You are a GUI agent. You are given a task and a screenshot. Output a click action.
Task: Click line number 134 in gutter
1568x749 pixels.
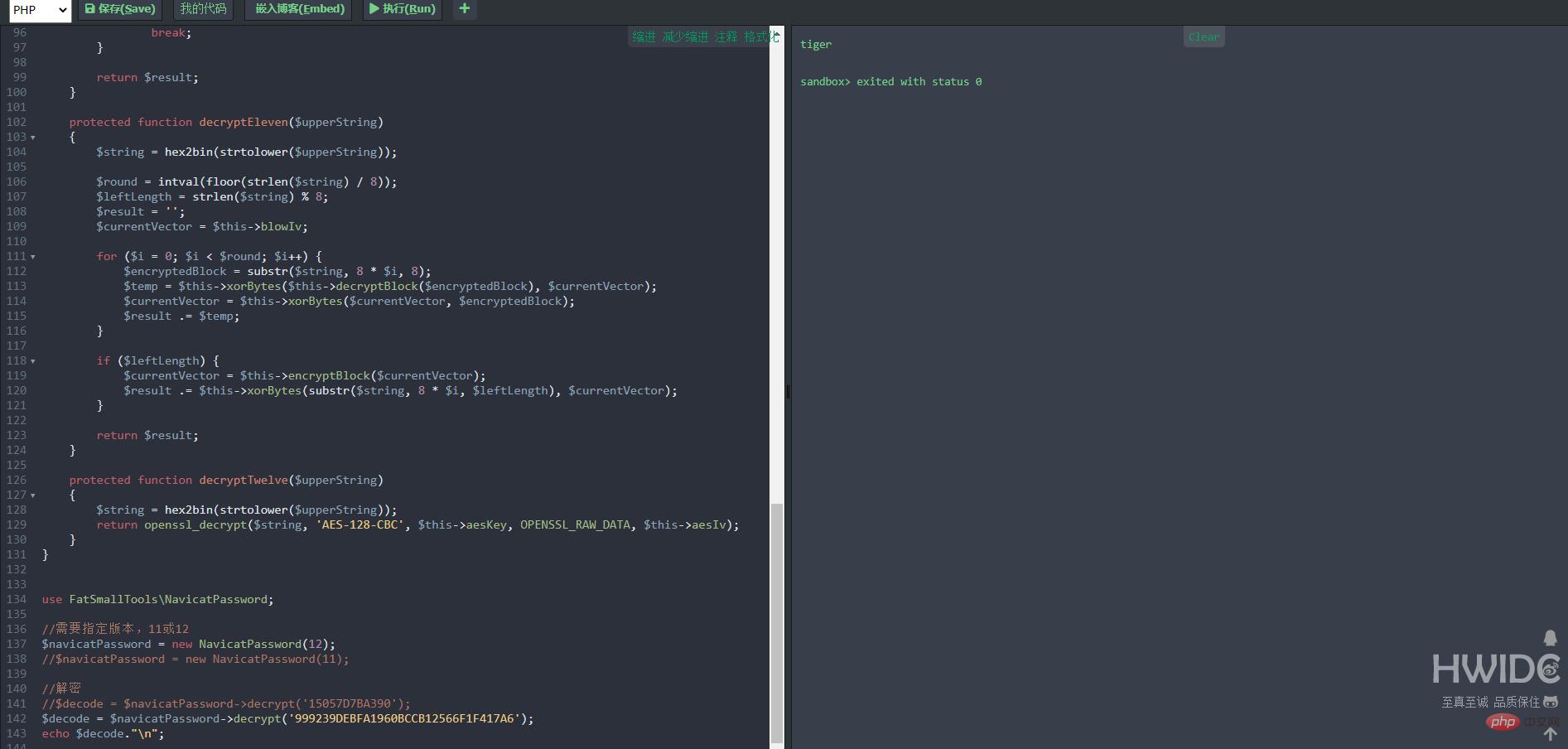tap(17, 600)
